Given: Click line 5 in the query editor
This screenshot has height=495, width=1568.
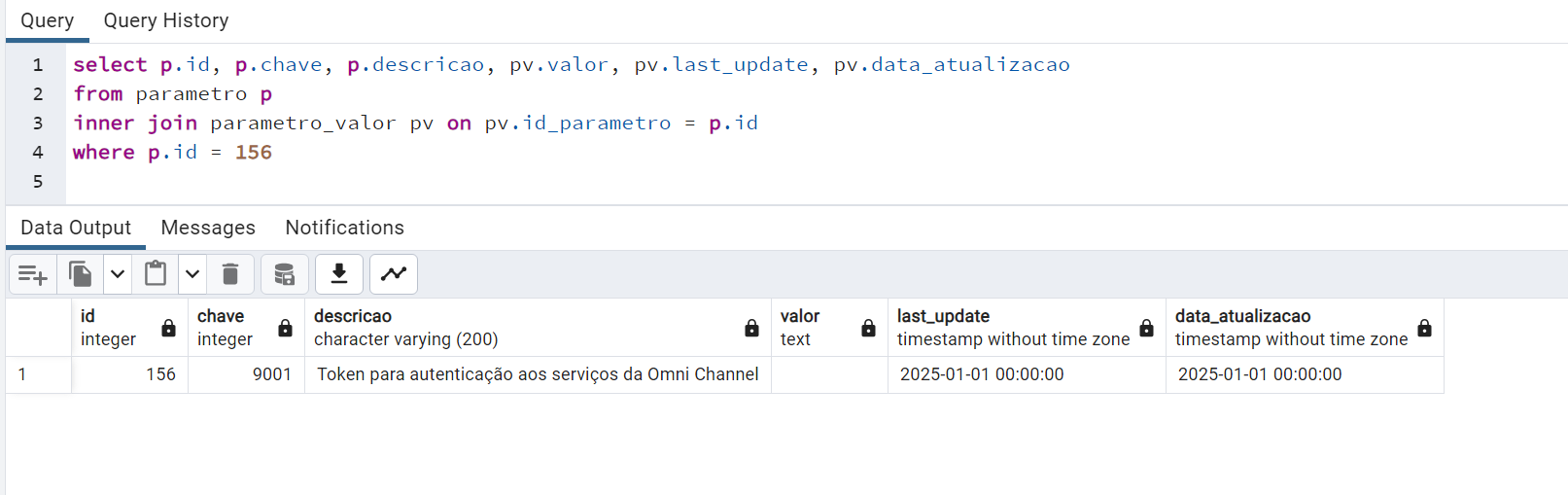Looking at the screenshot, I should coord(389,182).
